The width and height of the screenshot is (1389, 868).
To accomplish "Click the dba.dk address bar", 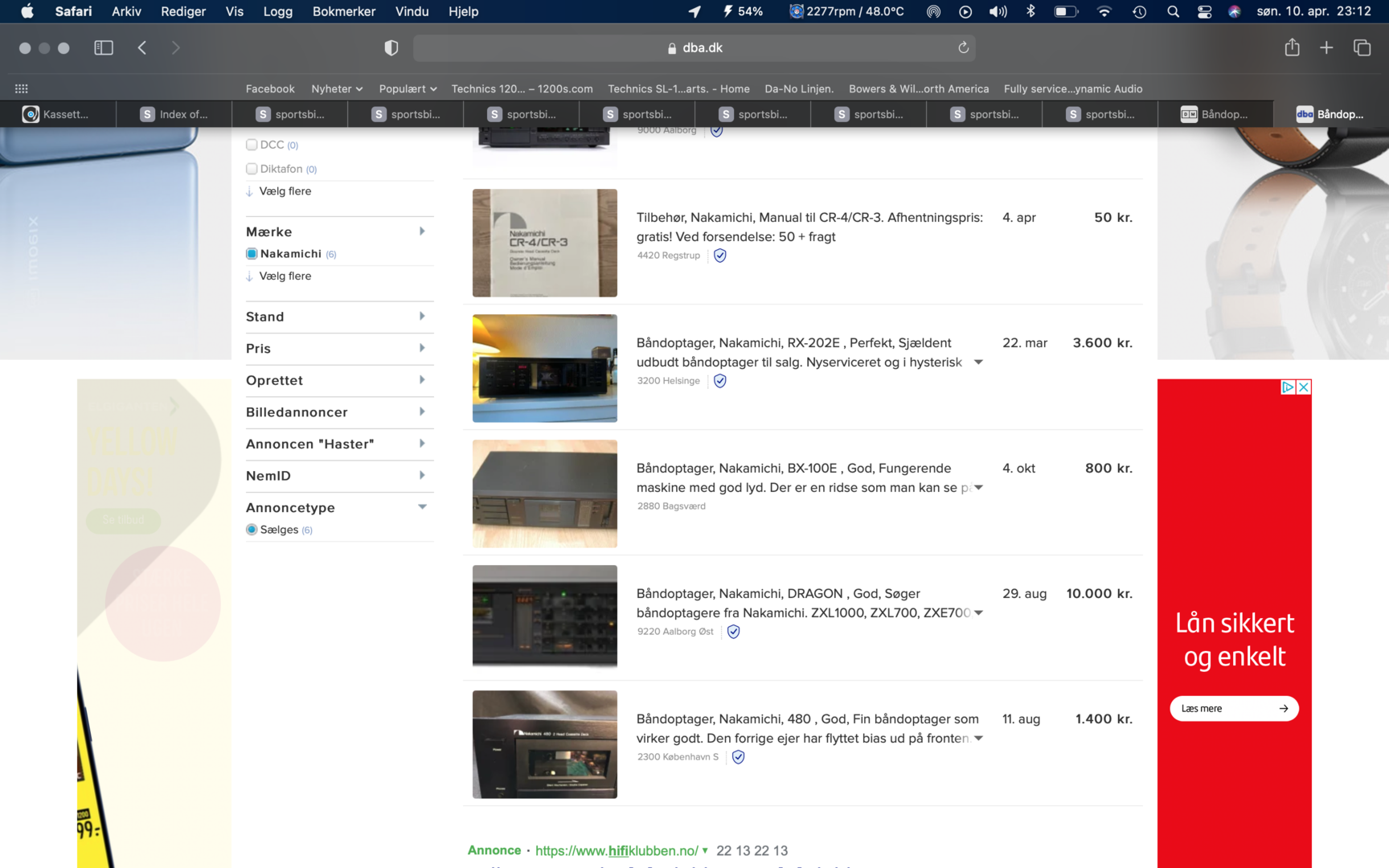I will [x=694, y=47].
